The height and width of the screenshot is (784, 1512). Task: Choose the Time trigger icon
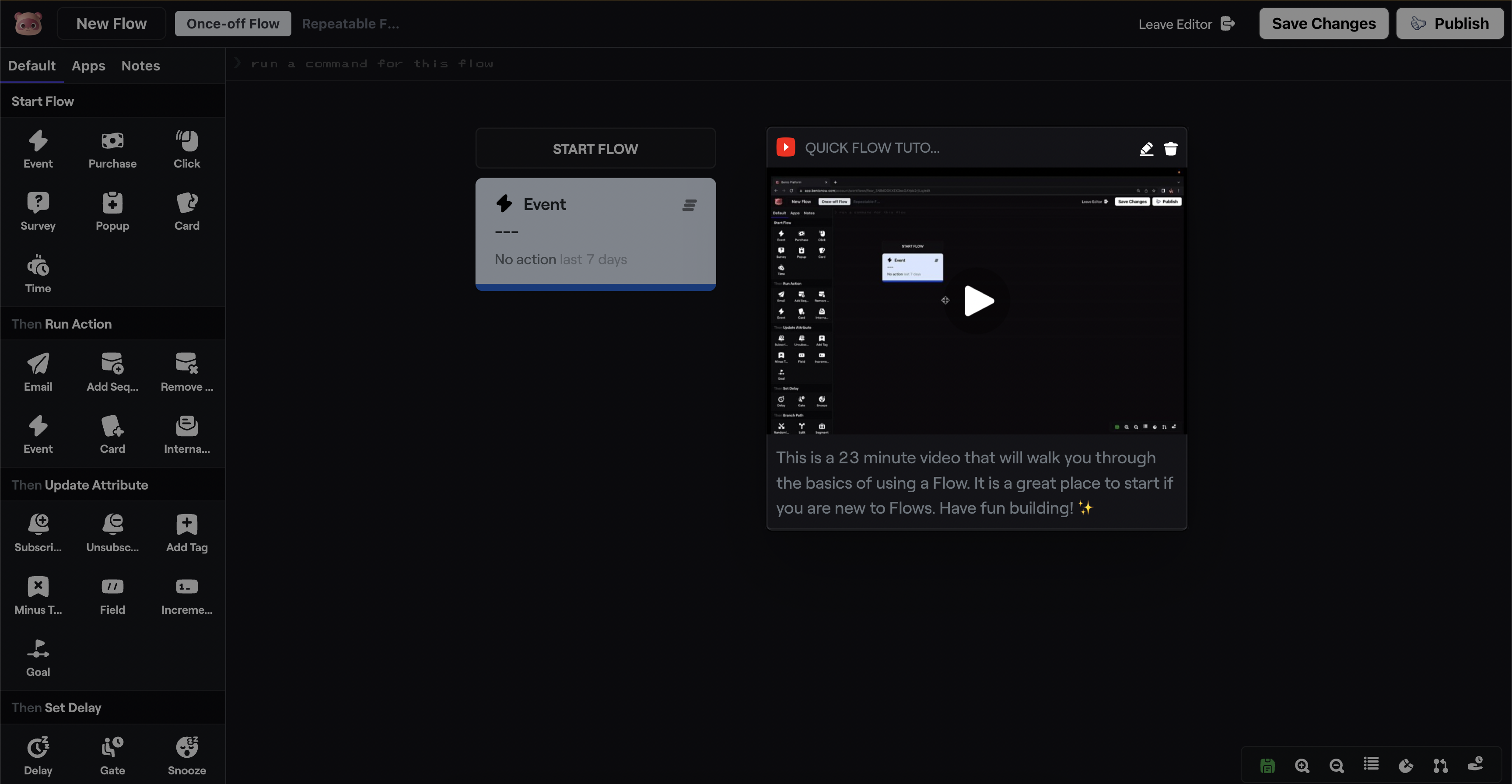[38, 266]
